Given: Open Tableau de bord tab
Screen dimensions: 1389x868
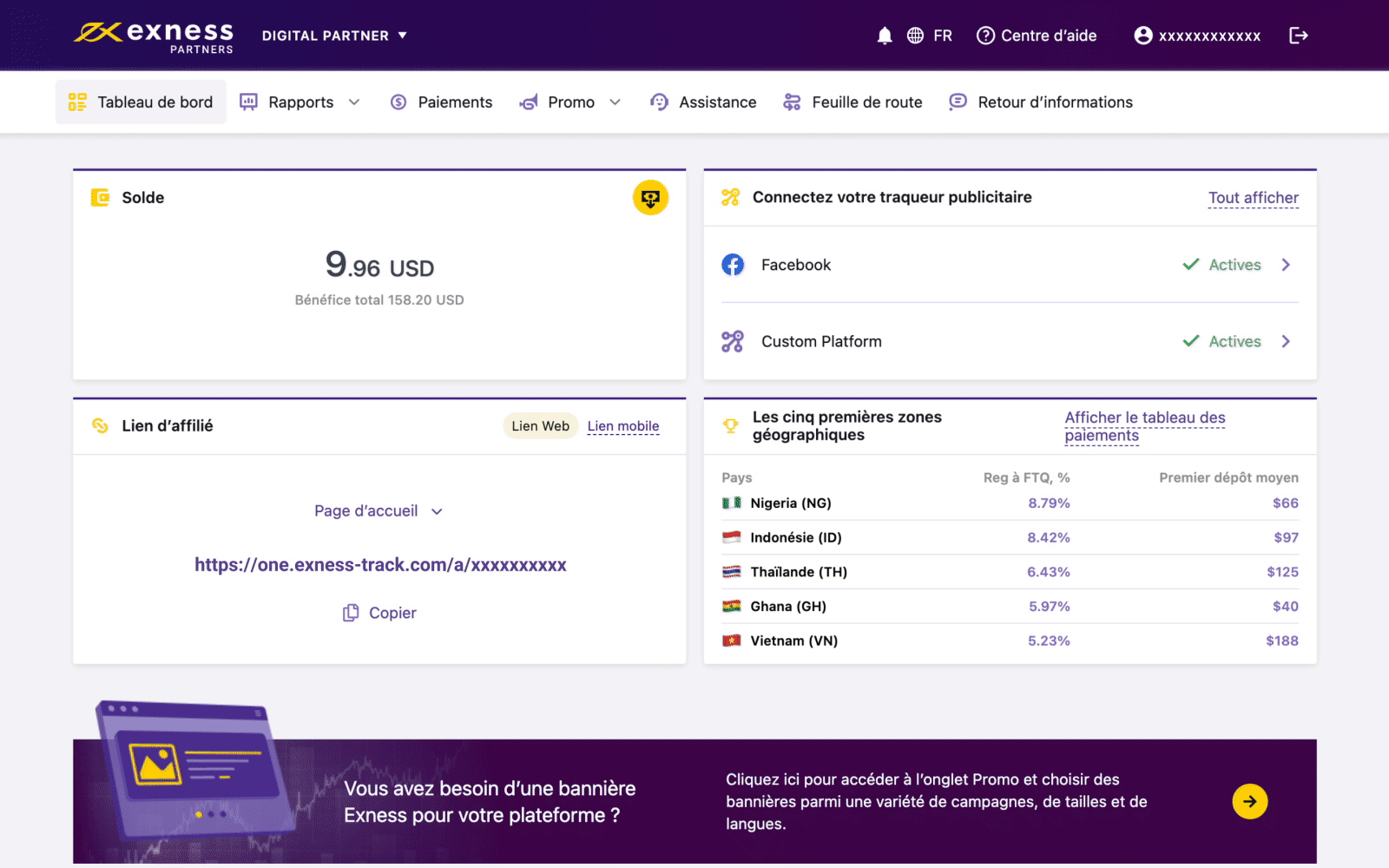Looking at the screenshot, I should coord(141,102).
